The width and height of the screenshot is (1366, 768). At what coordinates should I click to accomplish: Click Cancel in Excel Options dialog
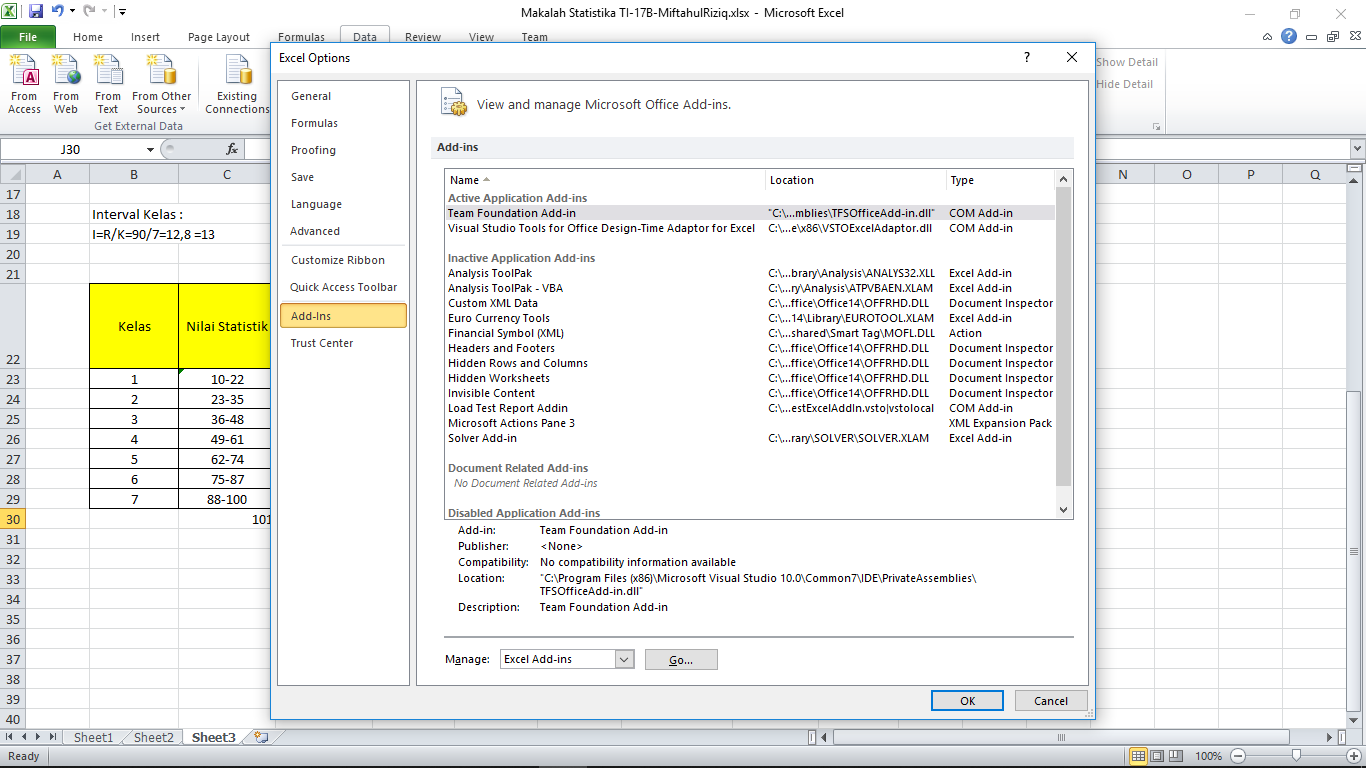click(x=1051, y=701)
